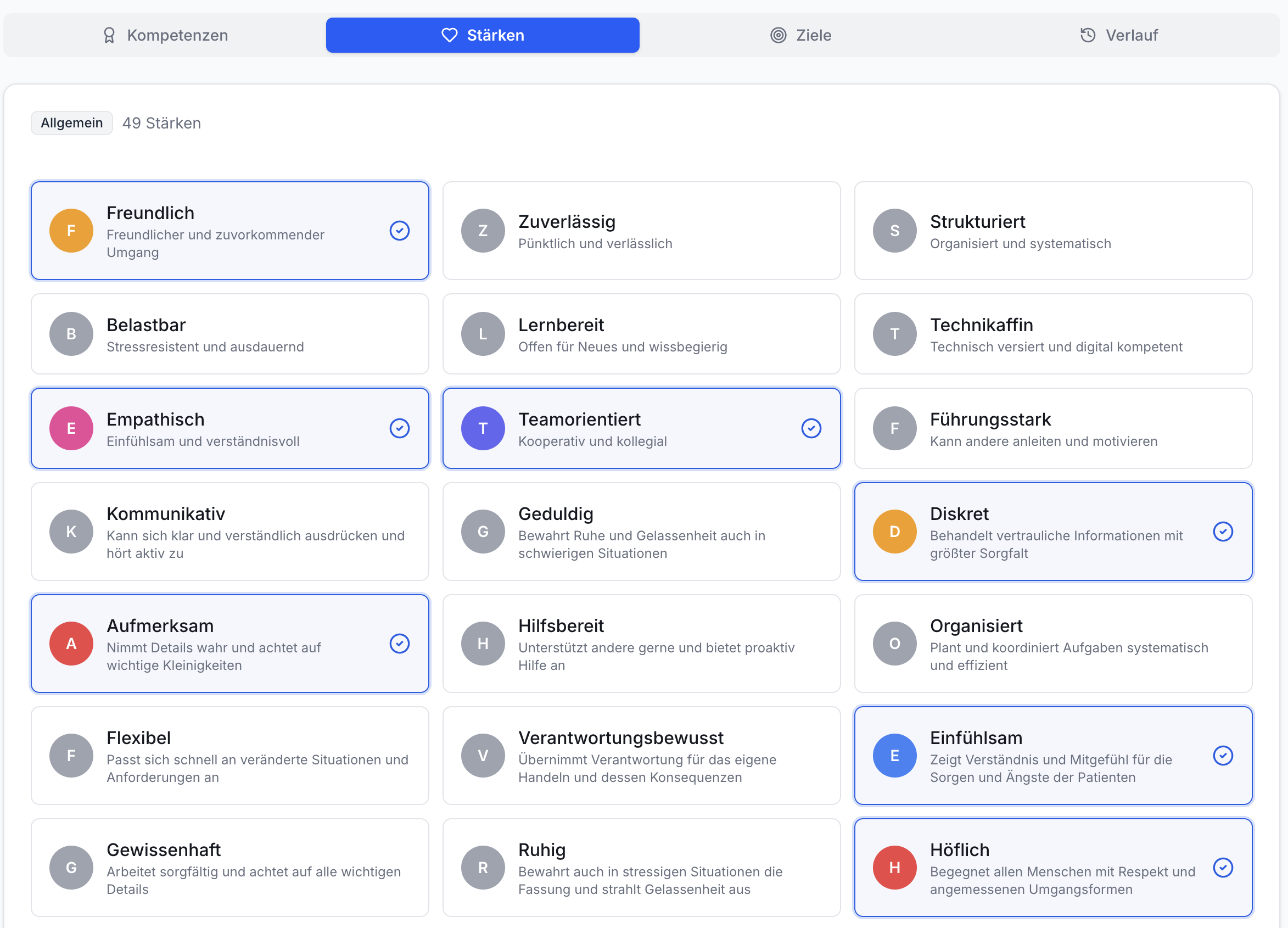Click the pink E avatar of Empathisch
1288x928 pixels.
(71, 428)
